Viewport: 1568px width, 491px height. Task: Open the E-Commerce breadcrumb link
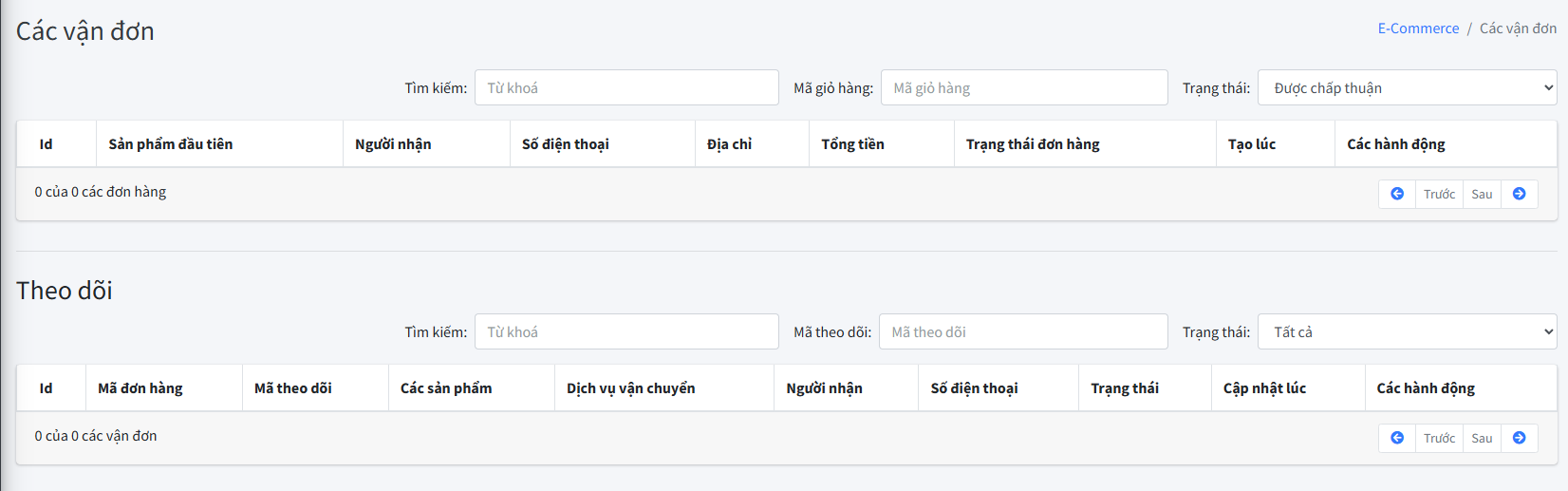(1418, 28)
